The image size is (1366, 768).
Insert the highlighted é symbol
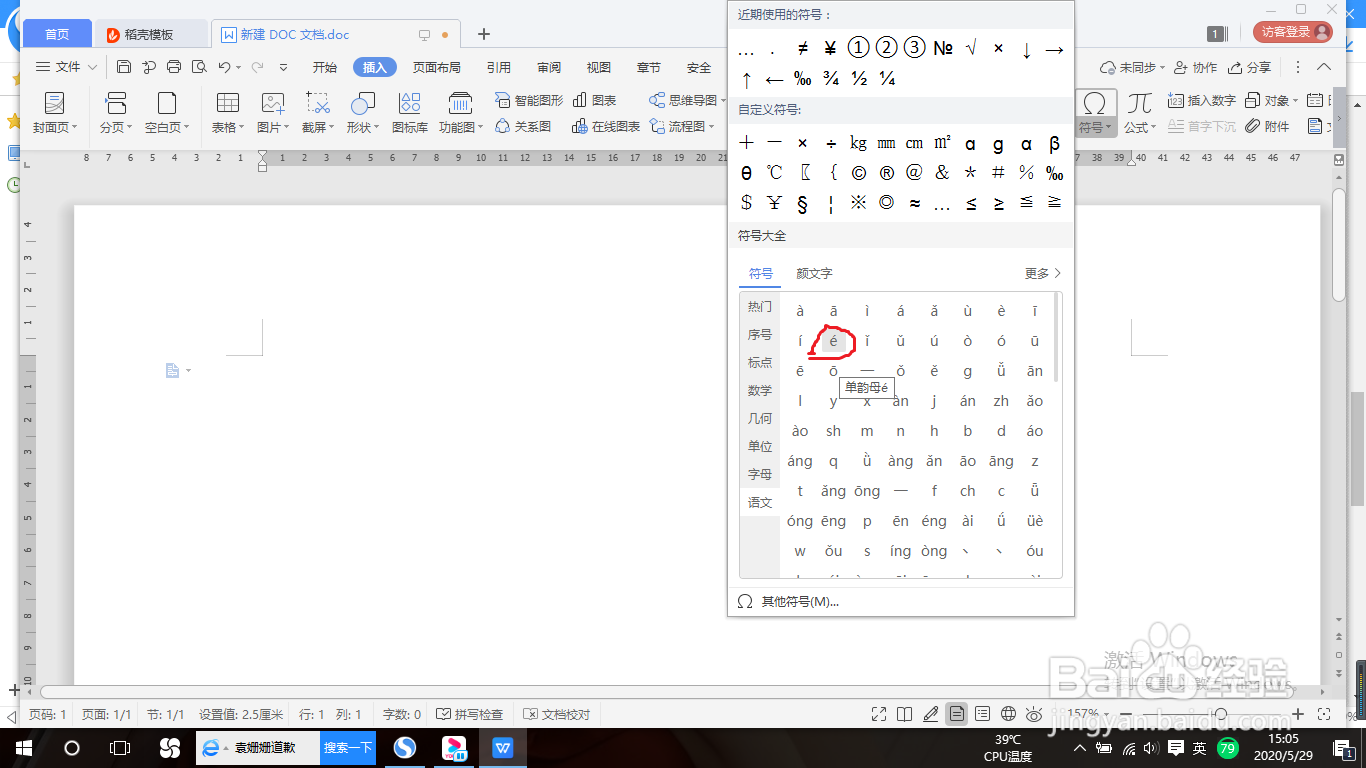point(834,341)
